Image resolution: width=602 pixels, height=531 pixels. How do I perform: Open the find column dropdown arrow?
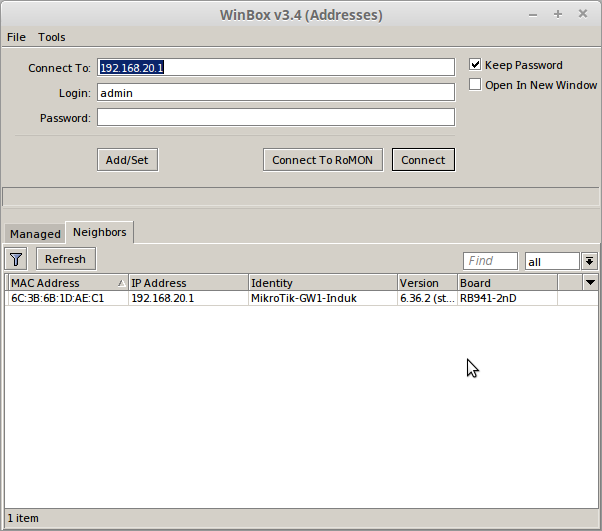click(590, 261)
